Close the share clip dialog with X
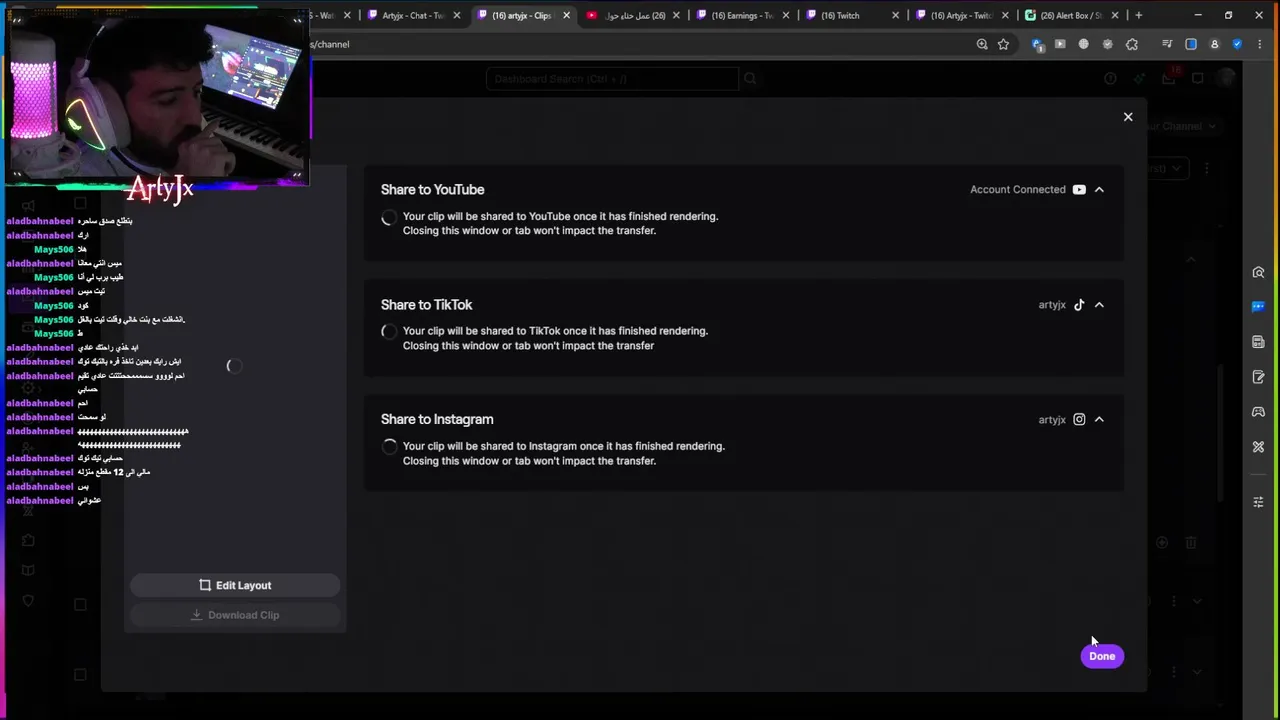Viewport: 1280px width, 720px height. [x=1128, y=117]
